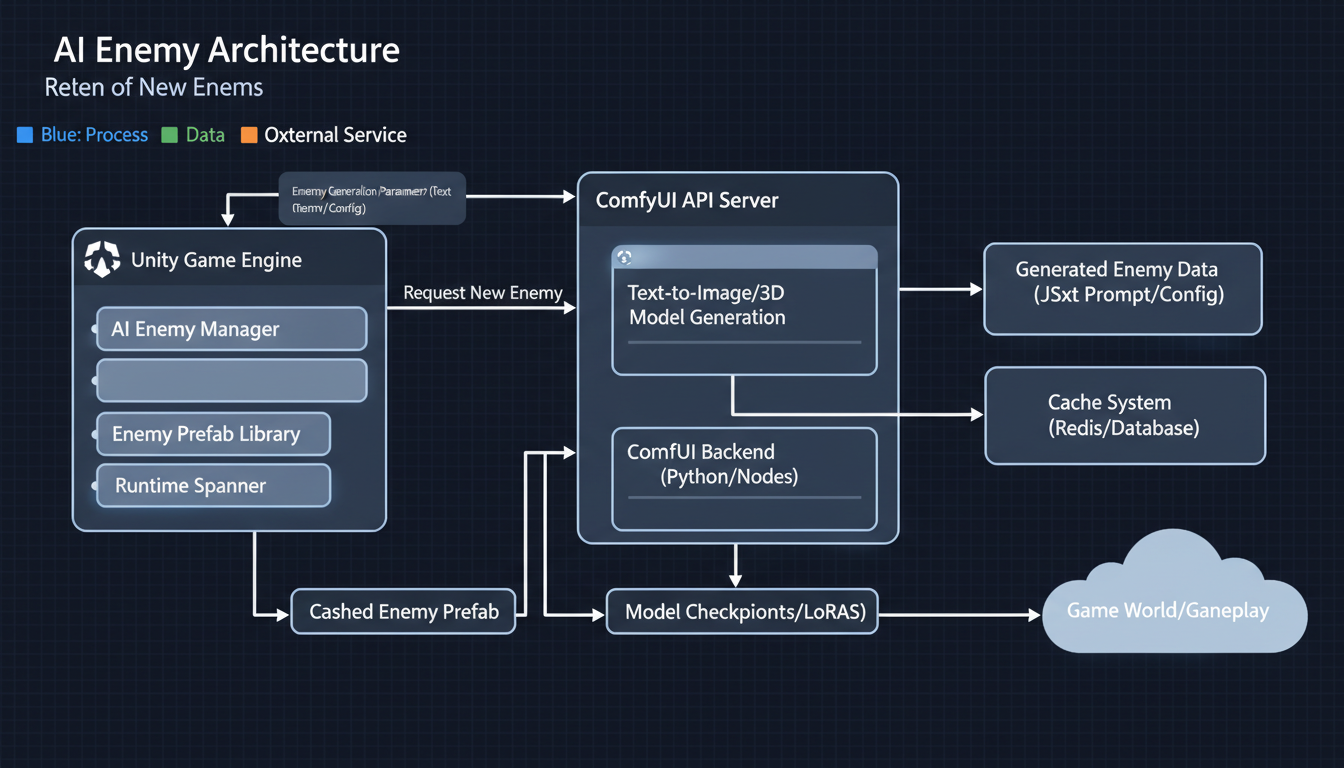
Task: Click the Request New Enemy label
Action: tap(482, 293)
